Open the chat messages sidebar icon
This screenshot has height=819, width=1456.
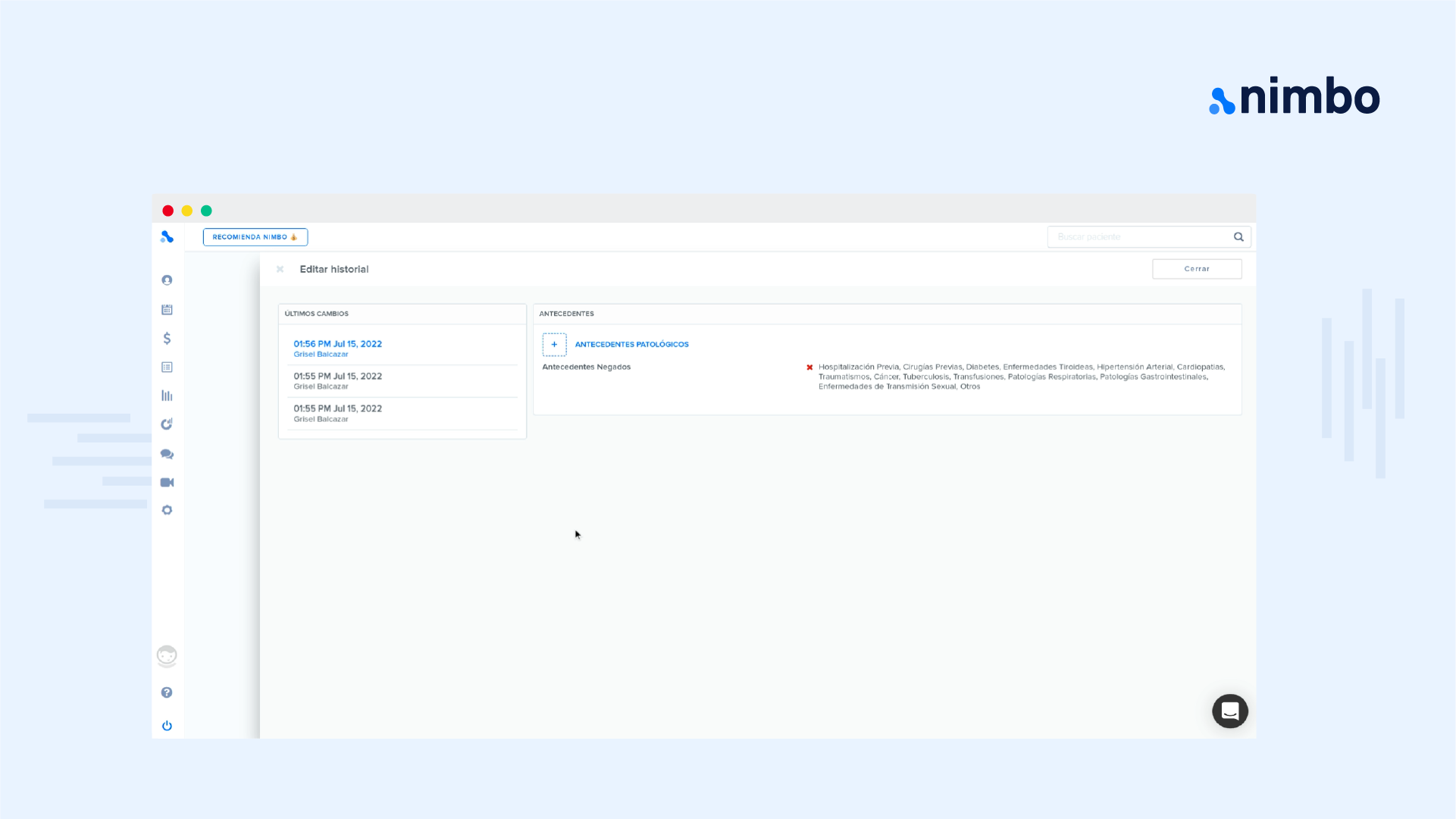click(x=167, y=454)
